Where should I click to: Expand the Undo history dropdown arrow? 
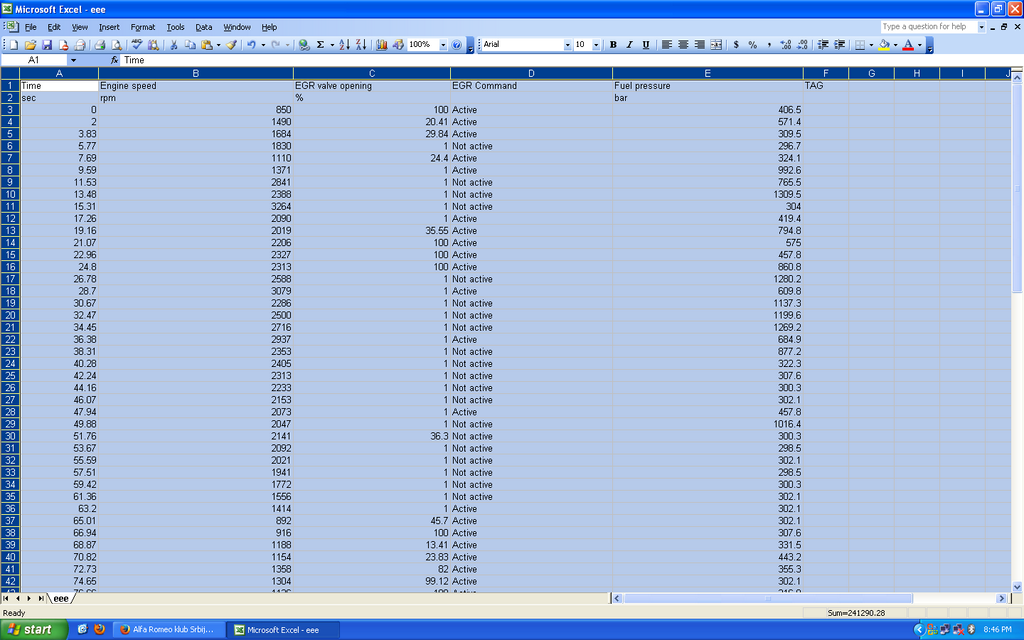point(263,44)
